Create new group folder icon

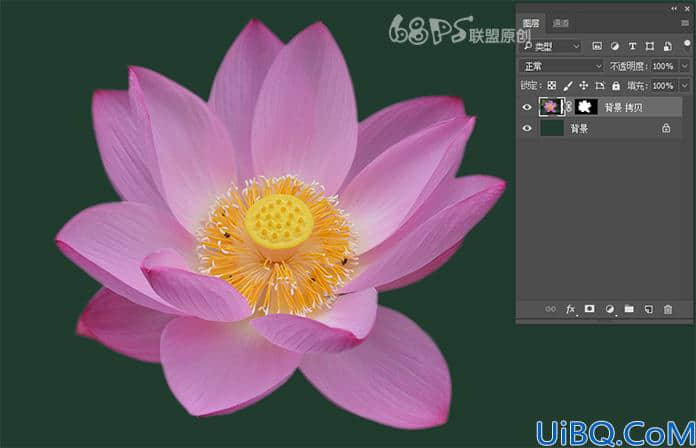click(629, 309)
